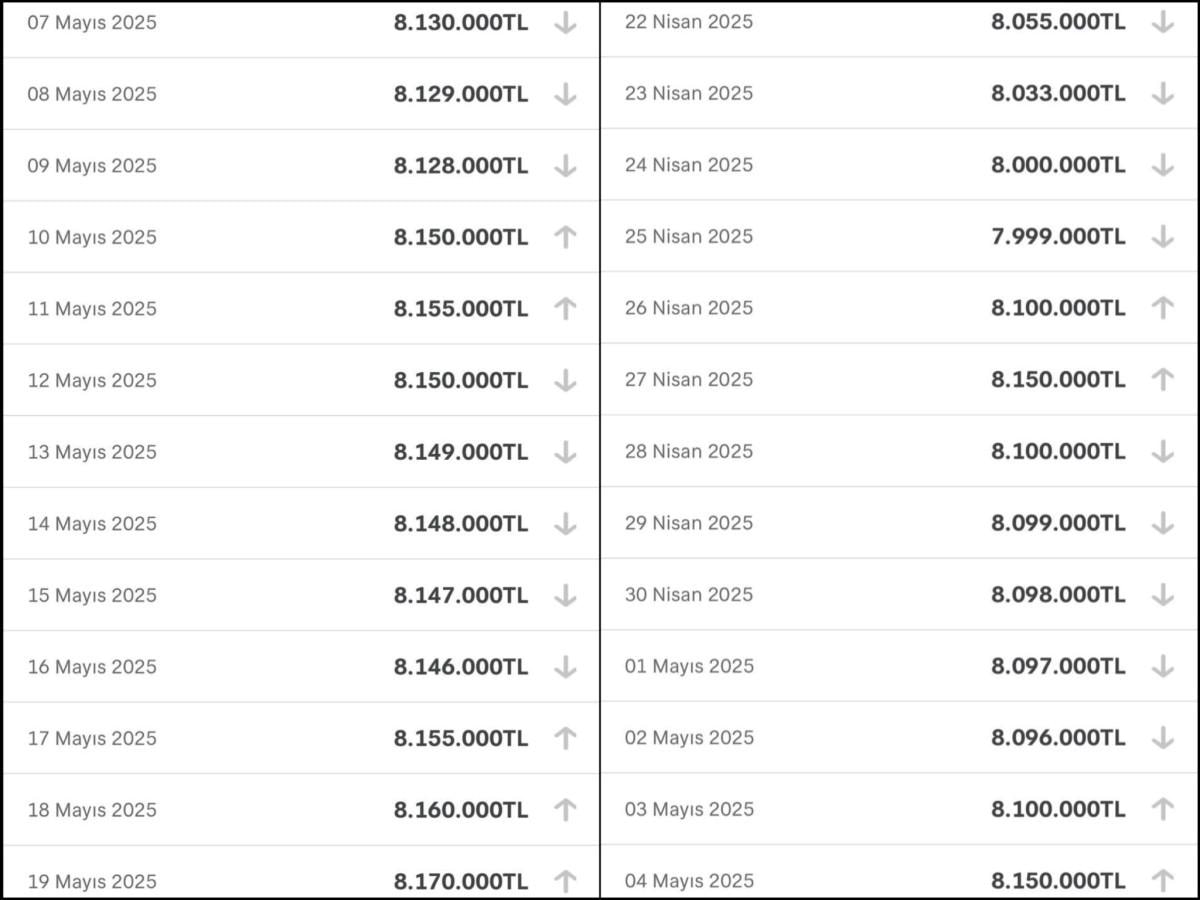Click the 24 Nisan 2025 date entry
1200x900 pixels.
[x=689, y=165]
